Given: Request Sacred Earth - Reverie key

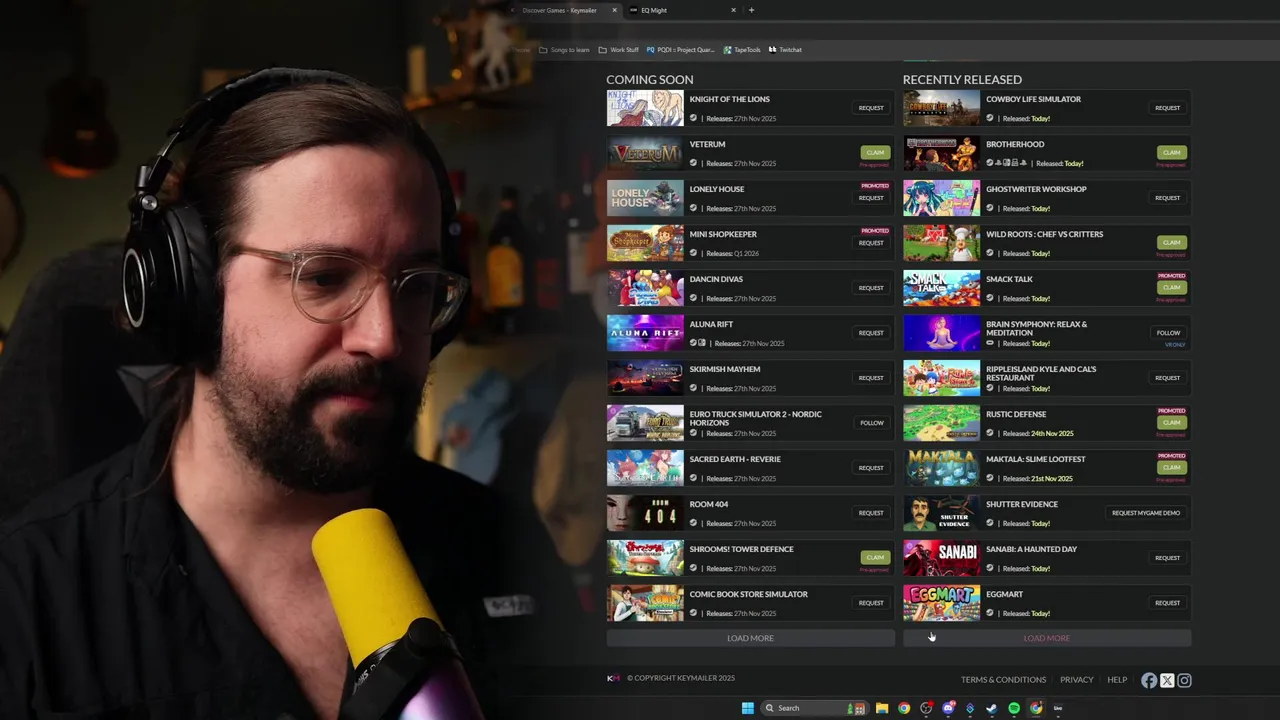Looking at the screenshot, I should (871, 468).
